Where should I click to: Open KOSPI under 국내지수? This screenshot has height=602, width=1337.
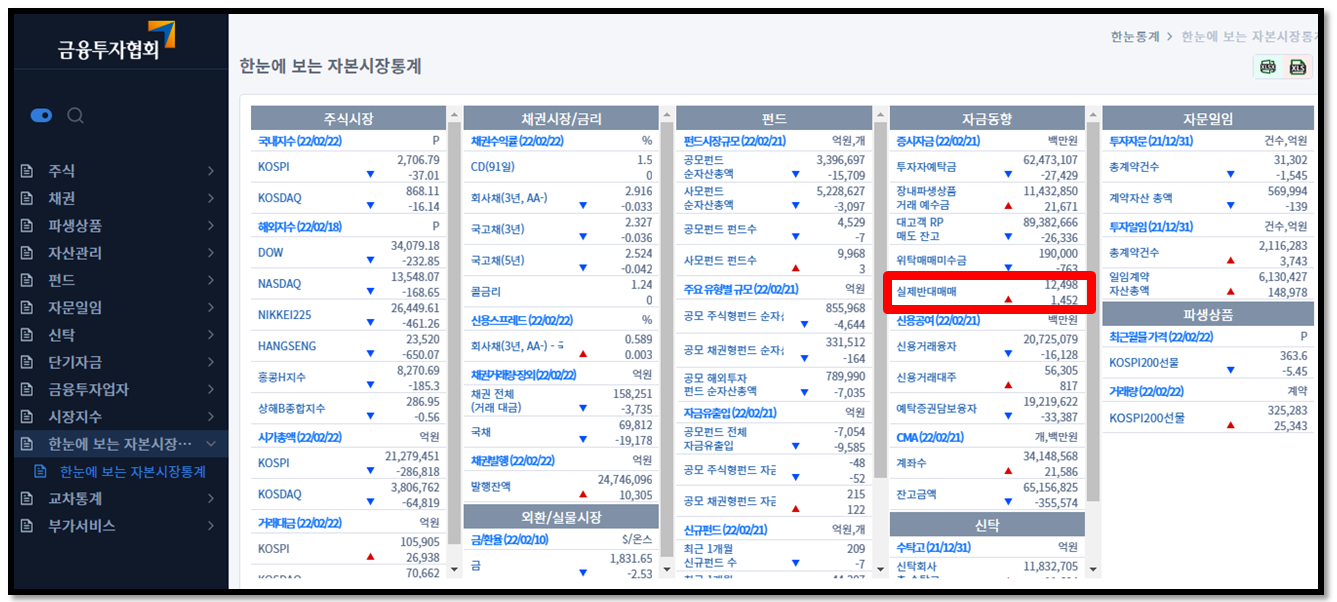273,167
